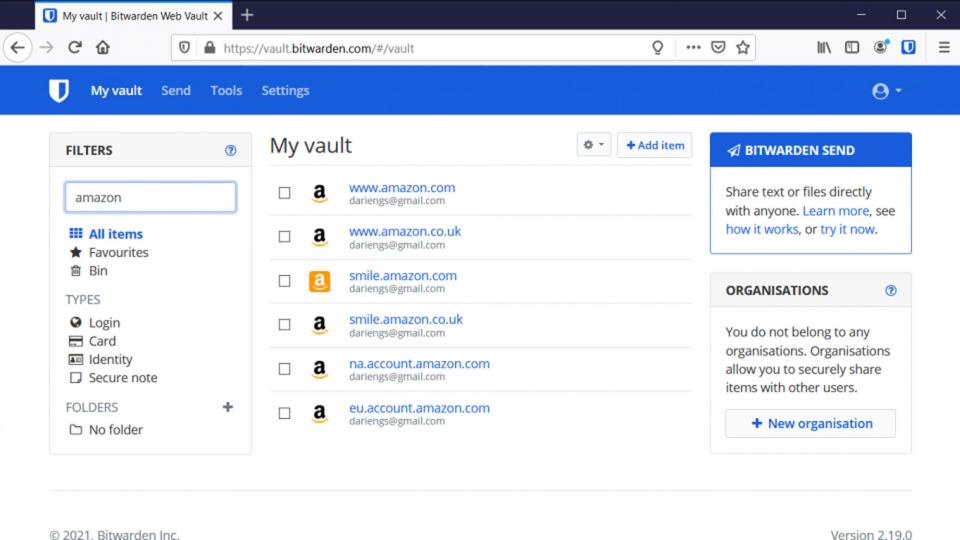This screenshot has height=540, width=960.
Task: Click the Add item button
Action: 654,145
